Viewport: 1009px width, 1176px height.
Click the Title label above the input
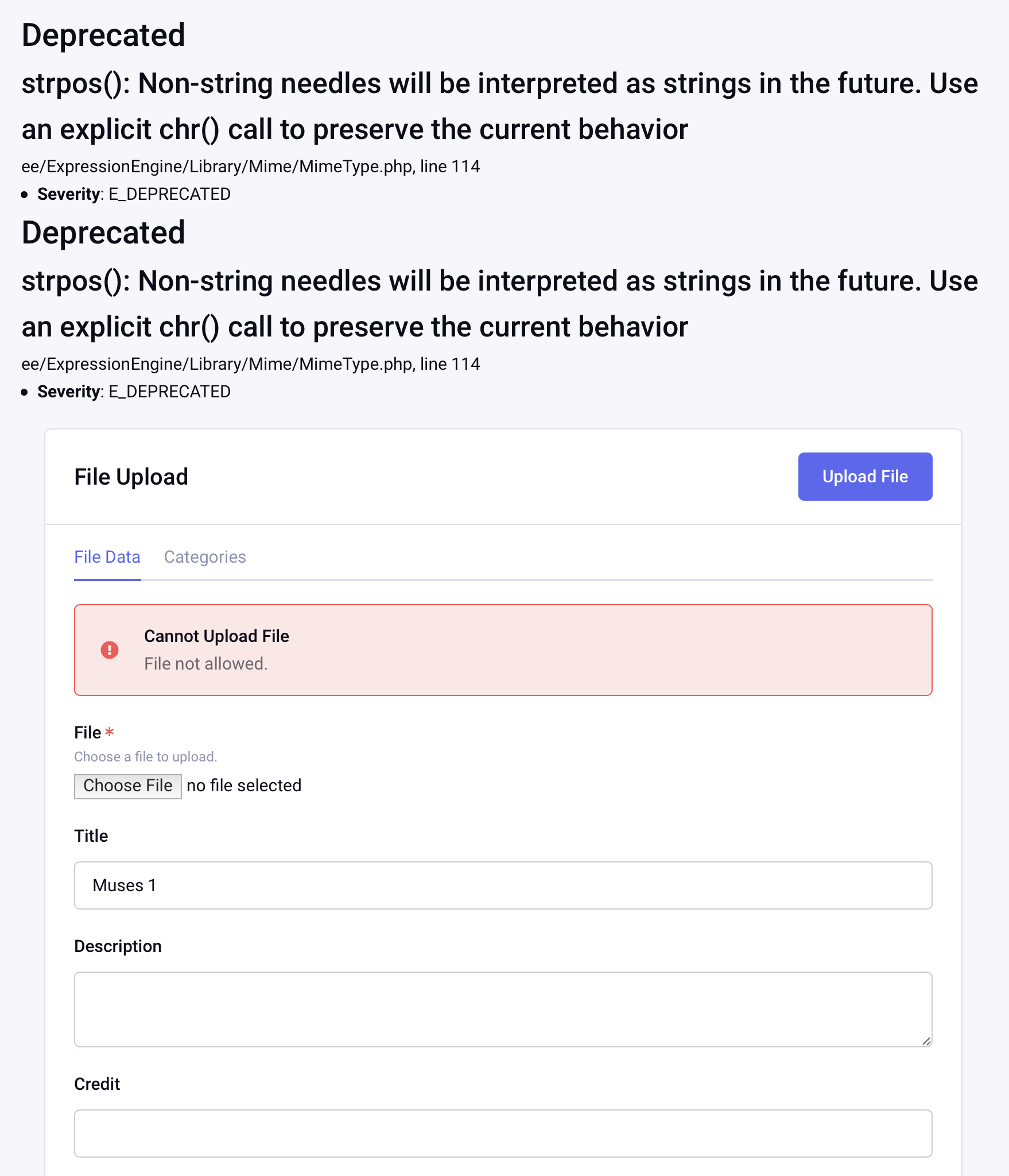(x=90, y=836)
